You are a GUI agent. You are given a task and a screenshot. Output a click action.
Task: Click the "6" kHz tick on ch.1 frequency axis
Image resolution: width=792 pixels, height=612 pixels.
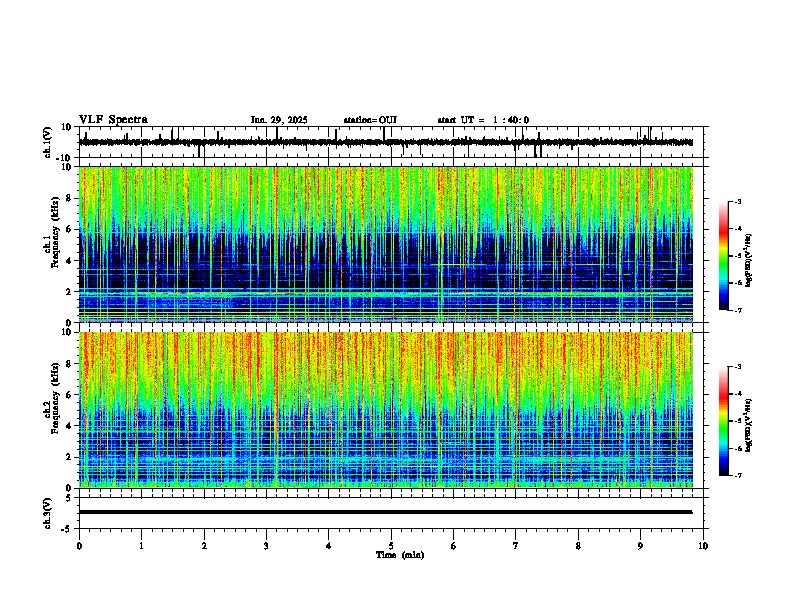click(70, 230)
